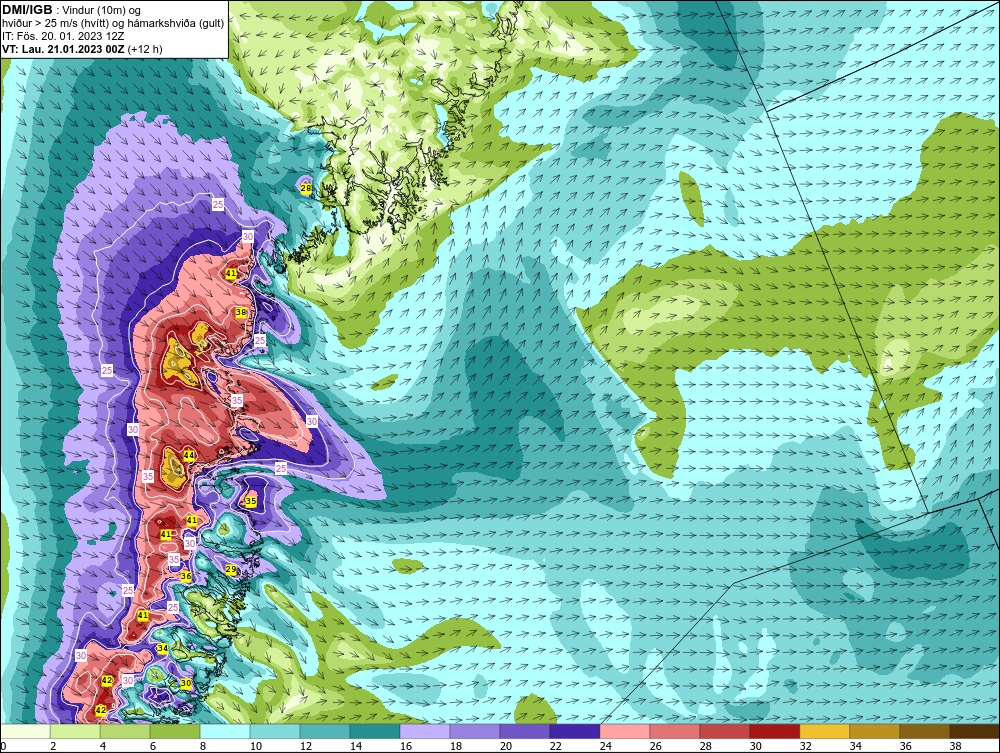Click the yellow gust label '44'

[x=189, y=455]
